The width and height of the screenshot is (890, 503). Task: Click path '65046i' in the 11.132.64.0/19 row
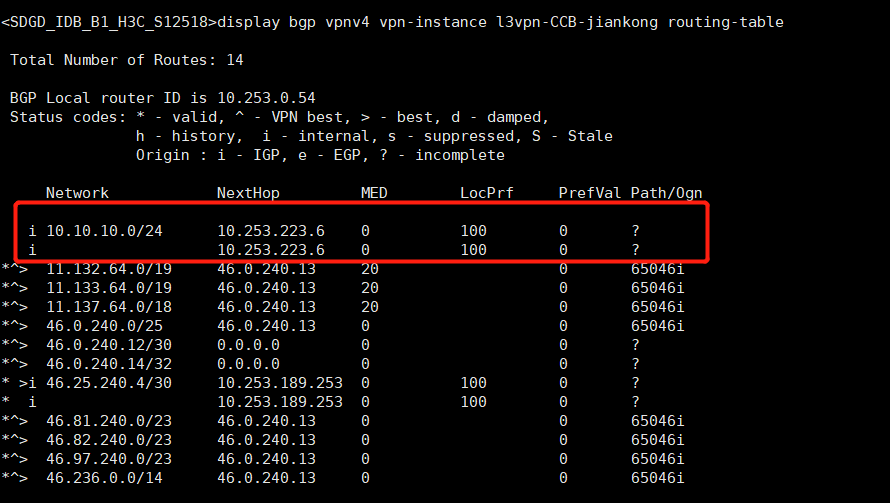(657, 269)
